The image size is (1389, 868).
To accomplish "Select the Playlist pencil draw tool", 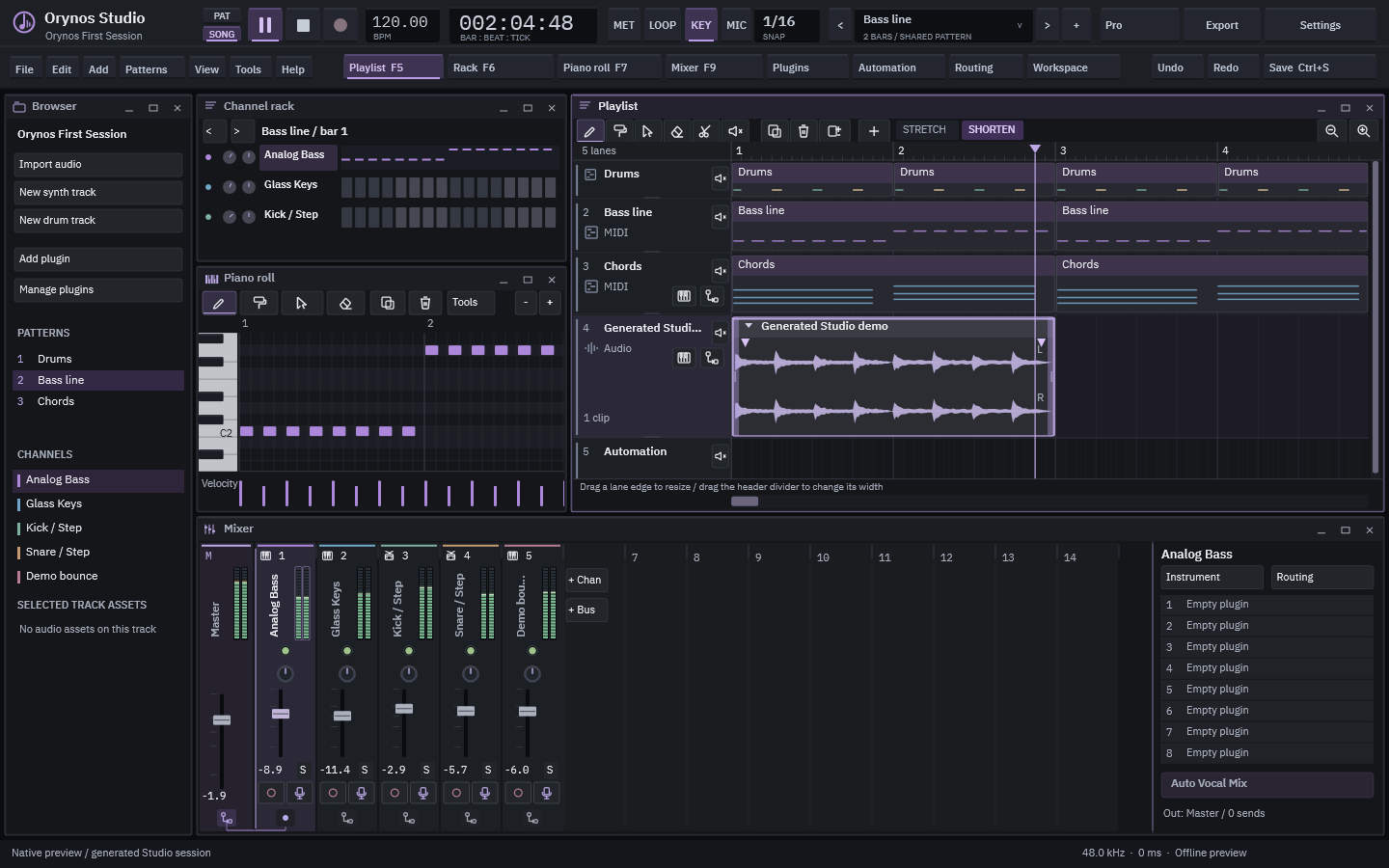I will click(x=590, y=131).
